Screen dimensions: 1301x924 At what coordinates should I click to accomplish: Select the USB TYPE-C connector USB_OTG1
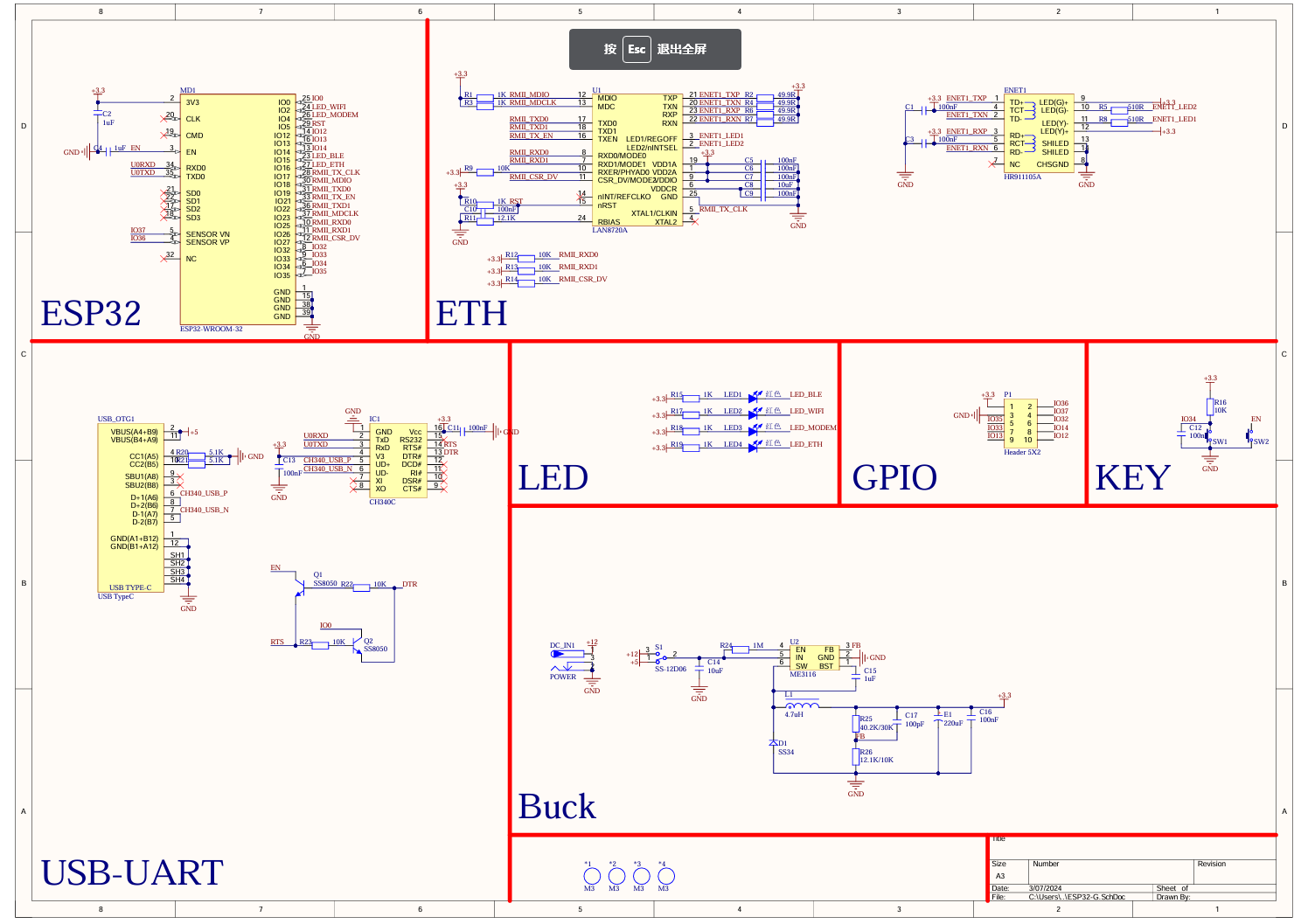point(131,507)
